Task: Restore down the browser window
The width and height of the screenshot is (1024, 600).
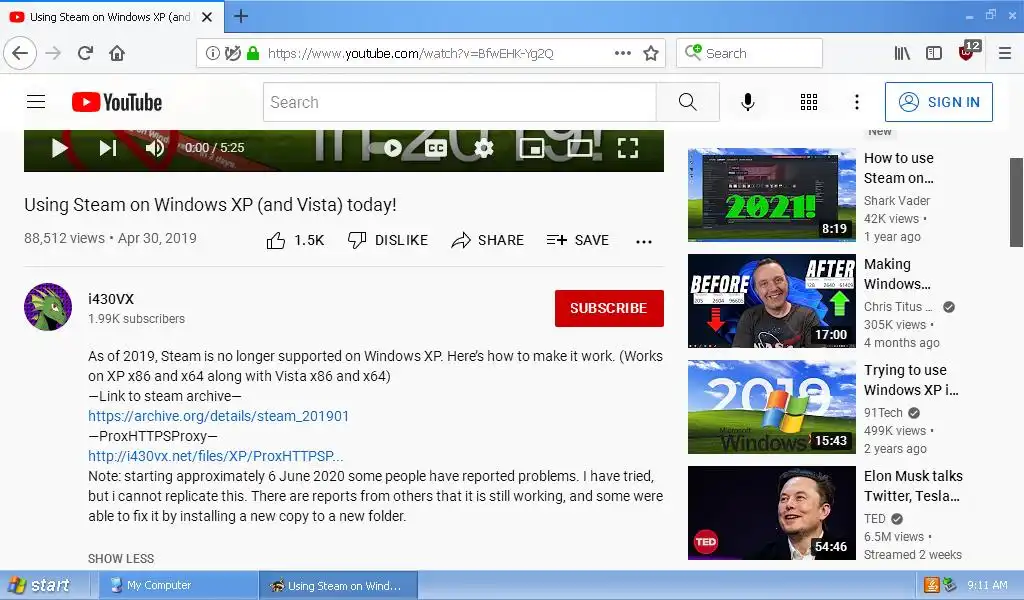Action: click(x=991, y=14)
